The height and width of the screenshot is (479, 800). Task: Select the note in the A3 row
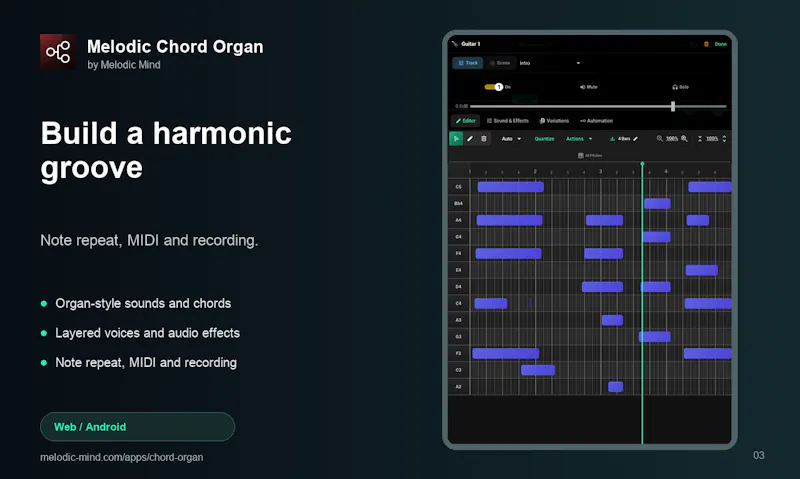pos(612,320)
